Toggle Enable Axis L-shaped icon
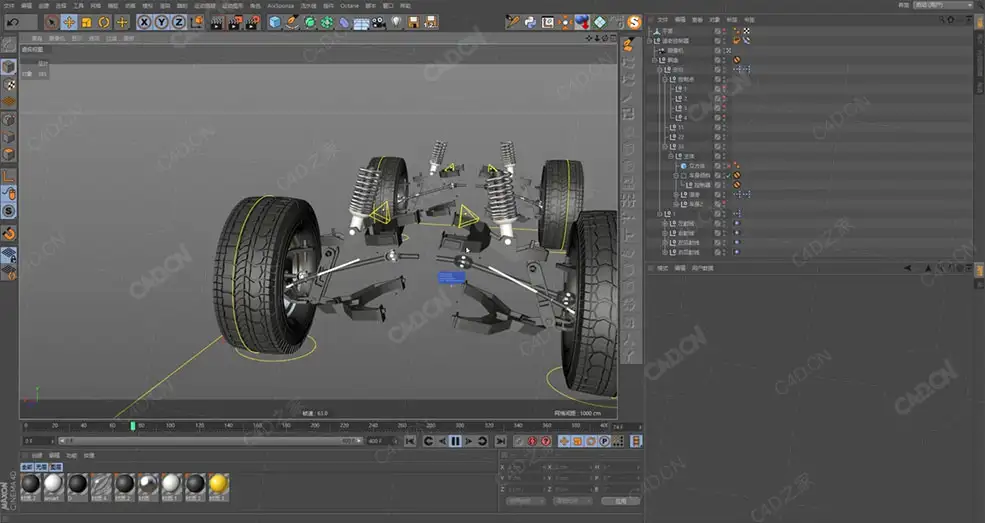The image size is (985, 523). click(9, 176)
